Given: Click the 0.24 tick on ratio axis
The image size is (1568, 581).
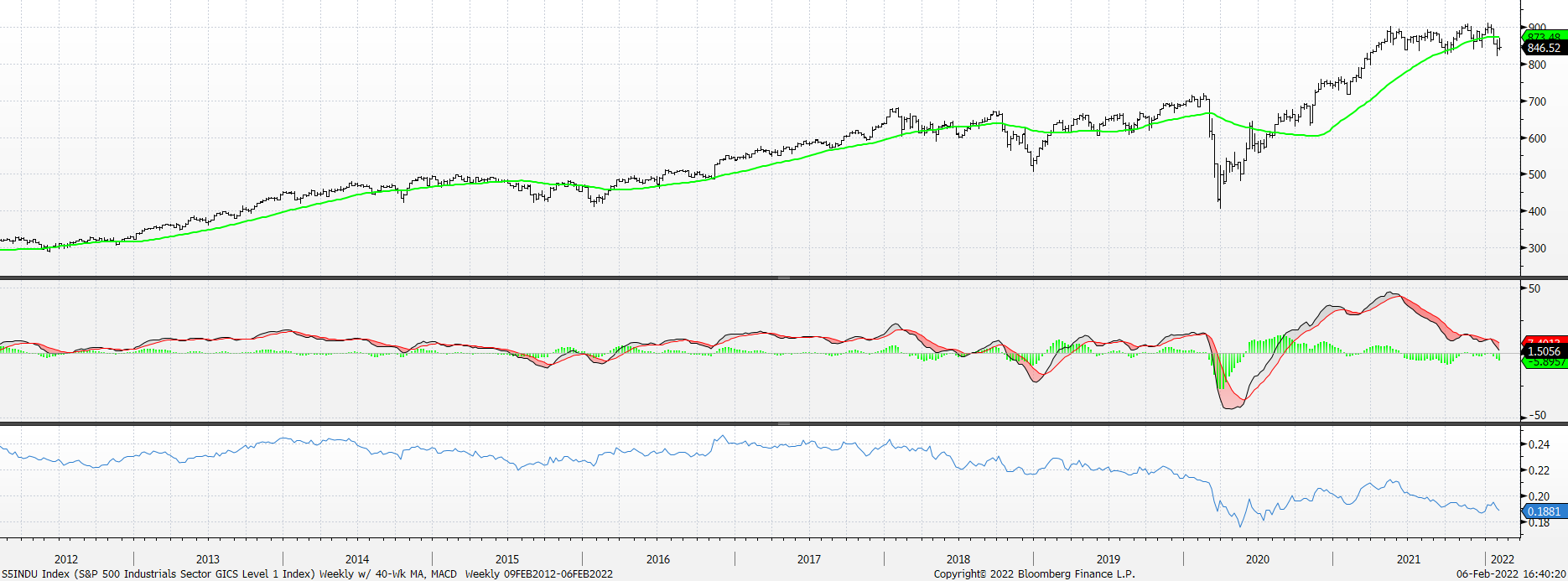Looking at the screenshot, I should (x=1539, y=444).
